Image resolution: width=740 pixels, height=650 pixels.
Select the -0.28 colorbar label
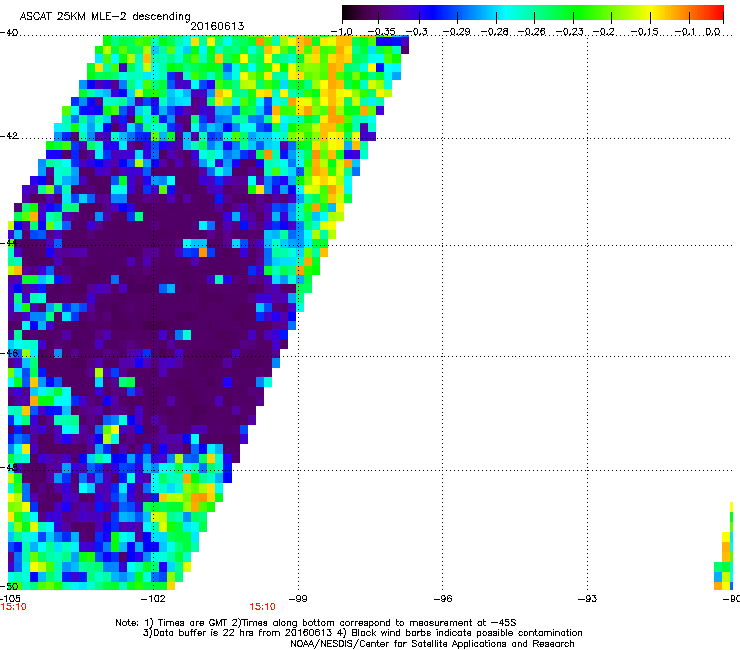pos(495,32)
